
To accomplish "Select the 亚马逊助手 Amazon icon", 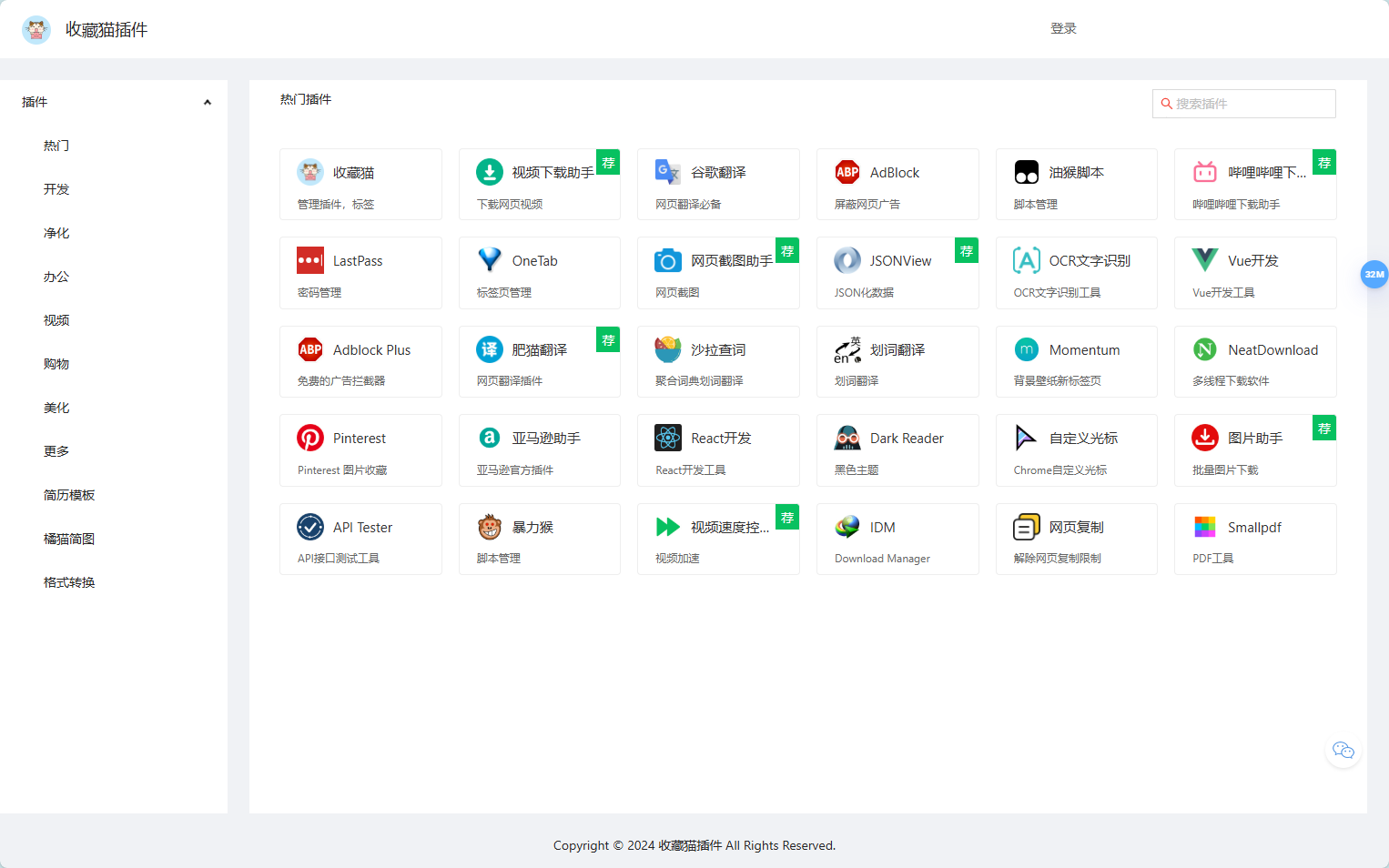I will click(x=490, y=438).
